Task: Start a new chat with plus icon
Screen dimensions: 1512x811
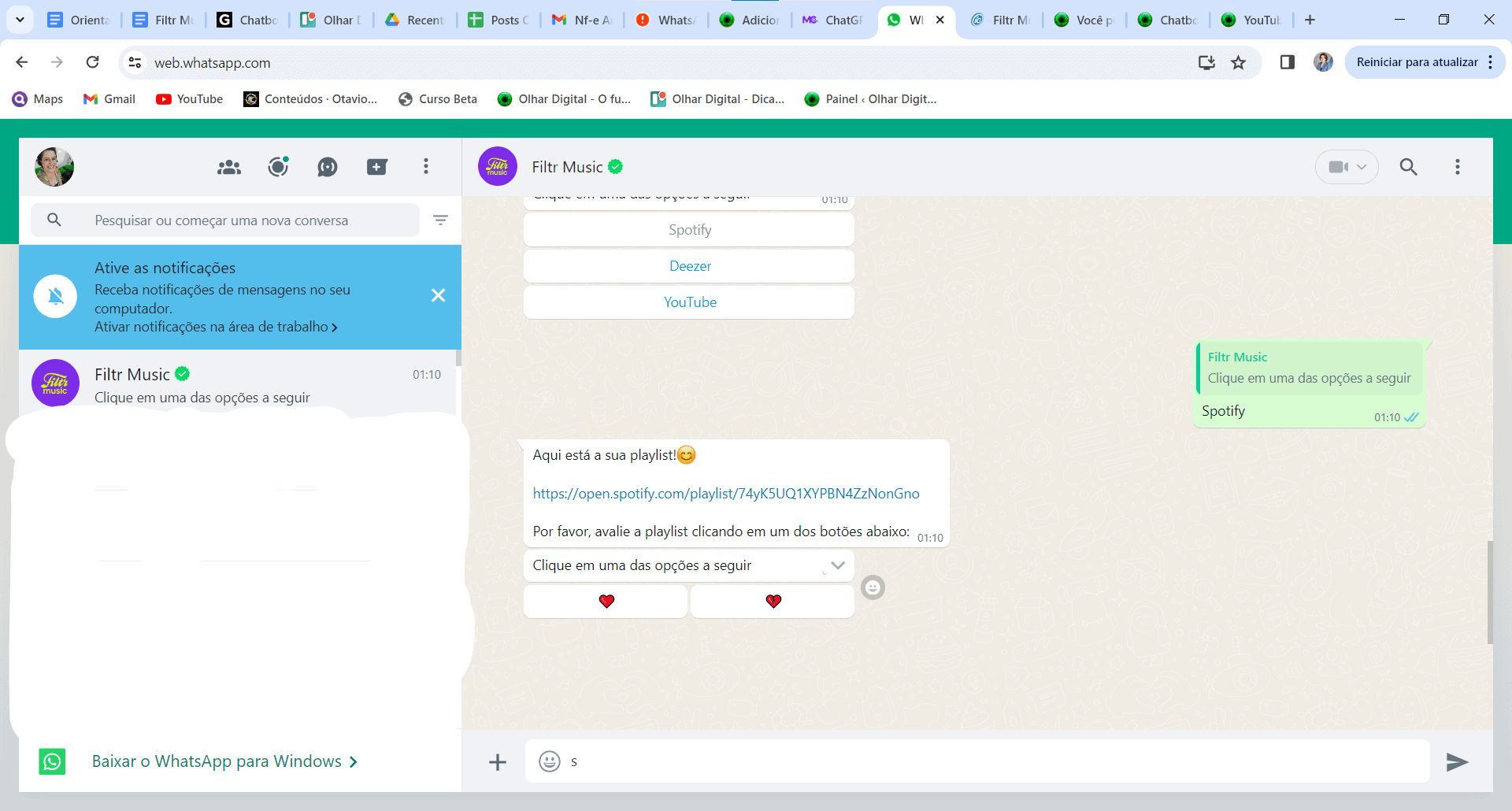Action: coord(376,167)
